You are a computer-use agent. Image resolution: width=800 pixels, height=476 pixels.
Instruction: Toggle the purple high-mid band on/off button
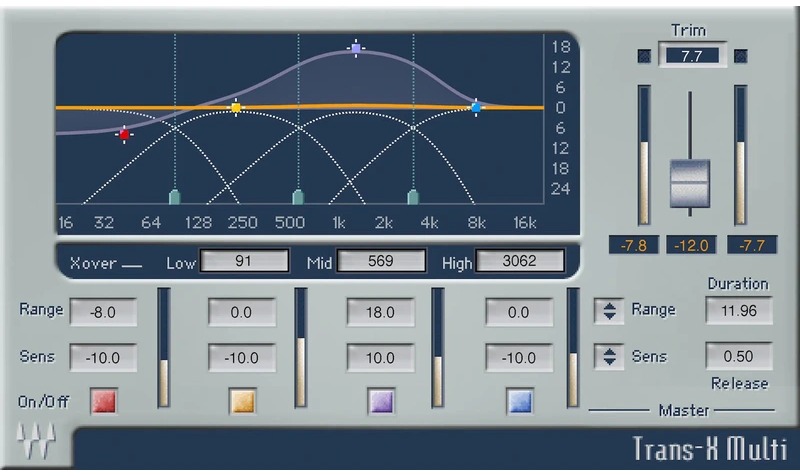(381, 401)
